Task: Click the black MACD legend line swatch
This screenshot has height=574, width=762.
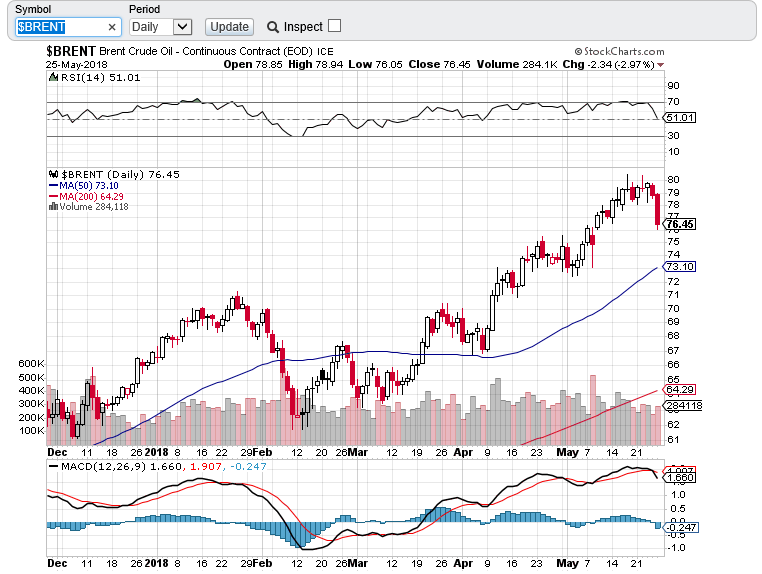Action: 53,467
